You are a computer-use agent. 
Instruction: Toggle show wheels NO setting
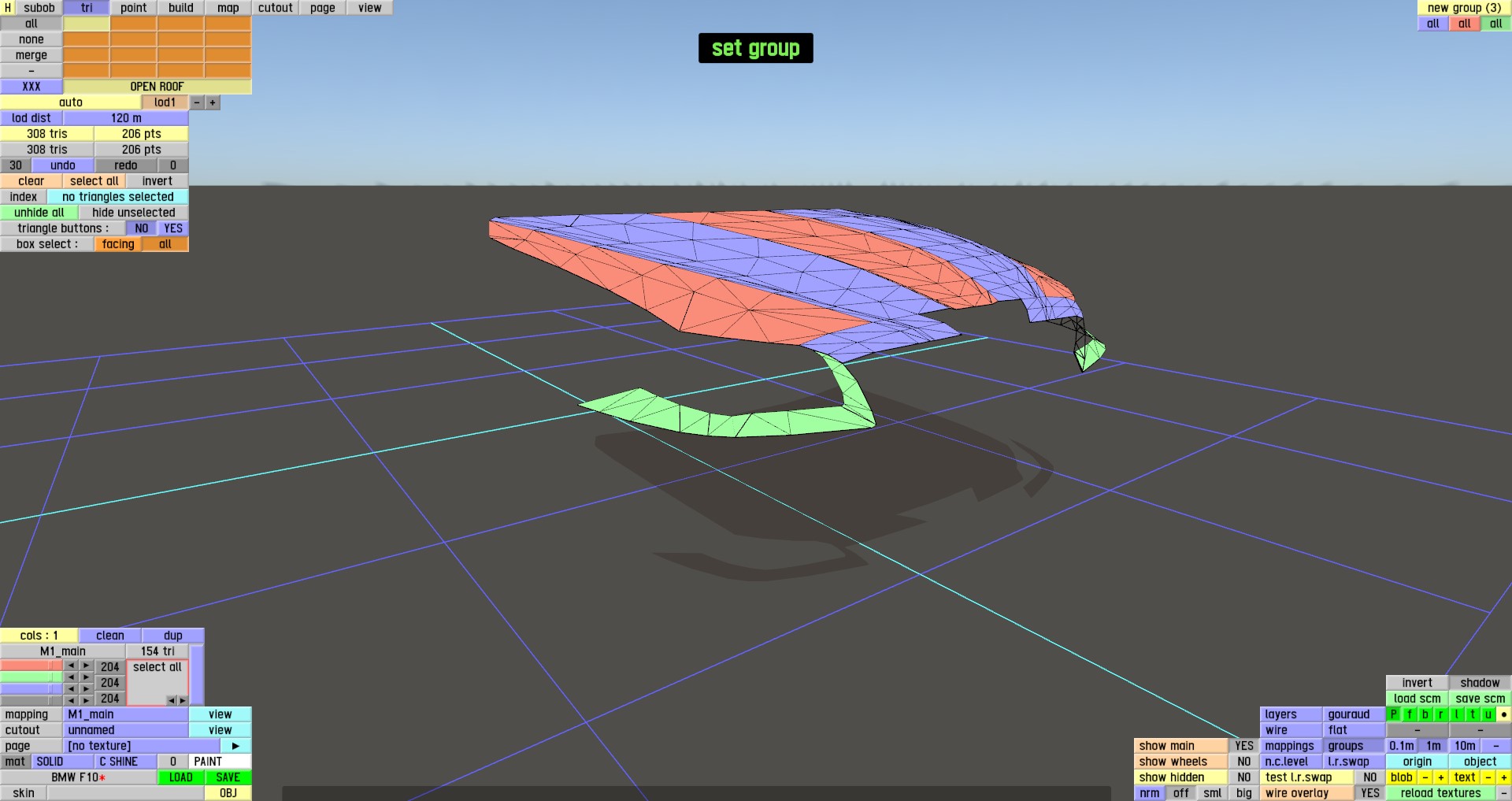(1244, 762)
